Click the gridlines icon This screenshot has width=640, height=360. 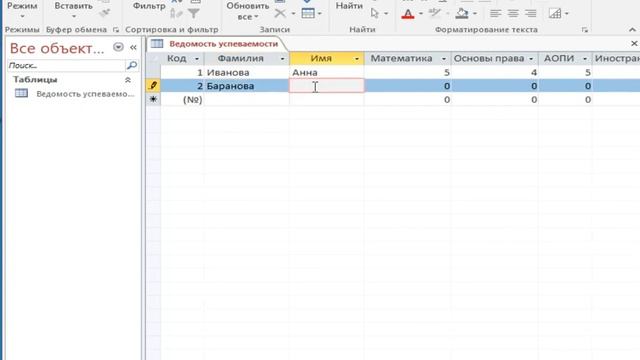[555, 13]
